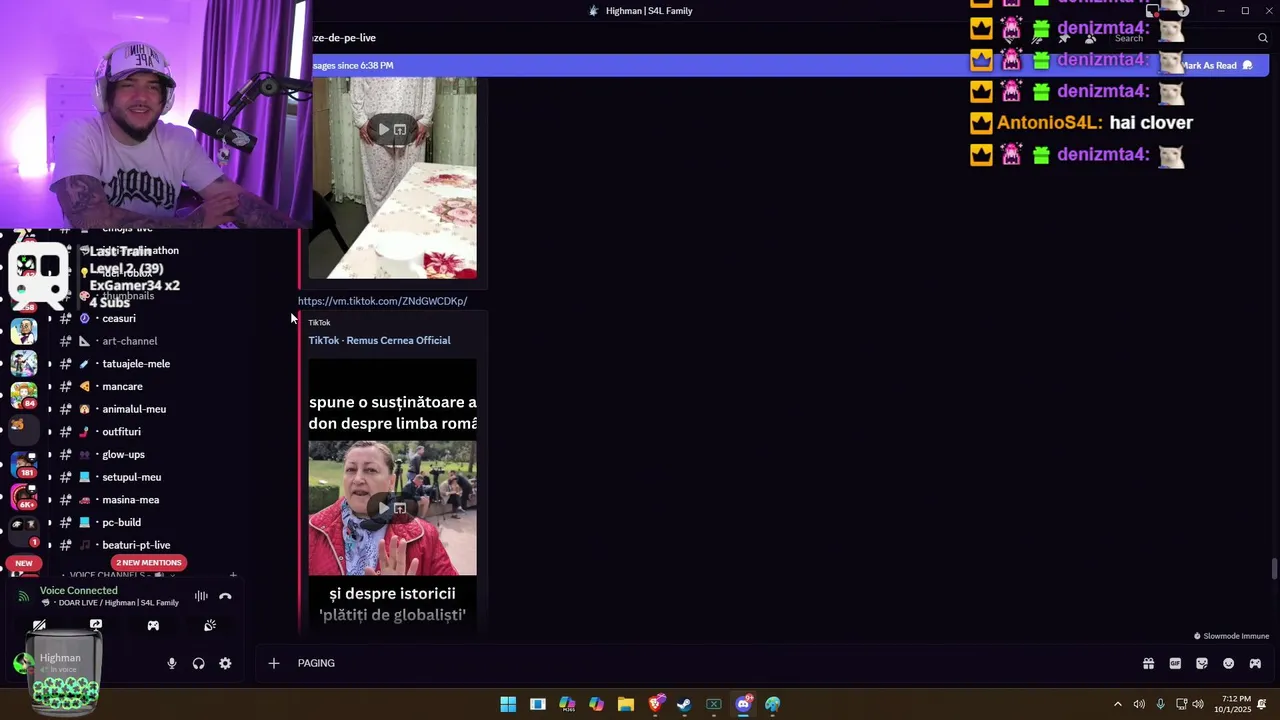Image resolution: width=1280 pixels, height=720 pixels.
Task: Open TikTok - Remus Cernea Official embed title
Action: coord(379,340)
